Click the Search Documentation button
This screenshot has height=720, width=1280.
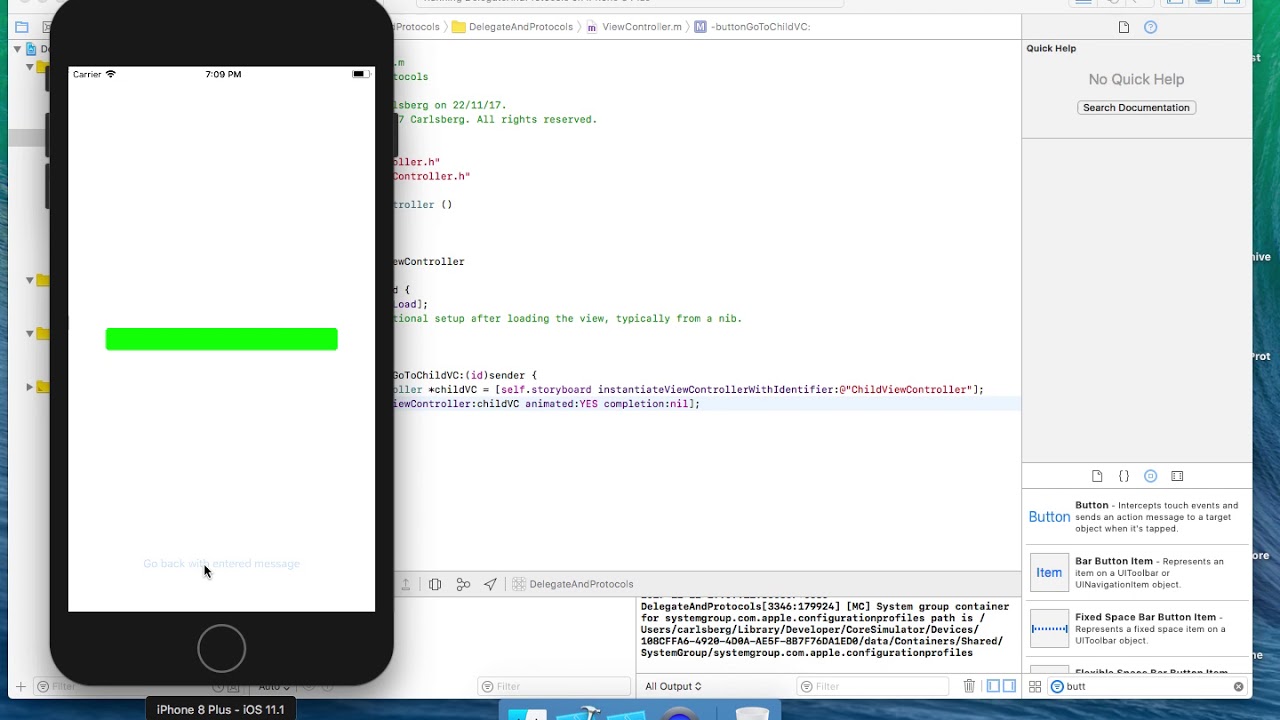(x=1136, y=107)
